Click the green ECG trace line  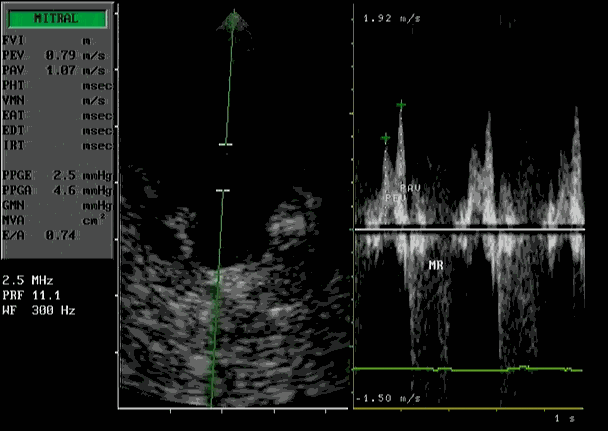(468, 369)
